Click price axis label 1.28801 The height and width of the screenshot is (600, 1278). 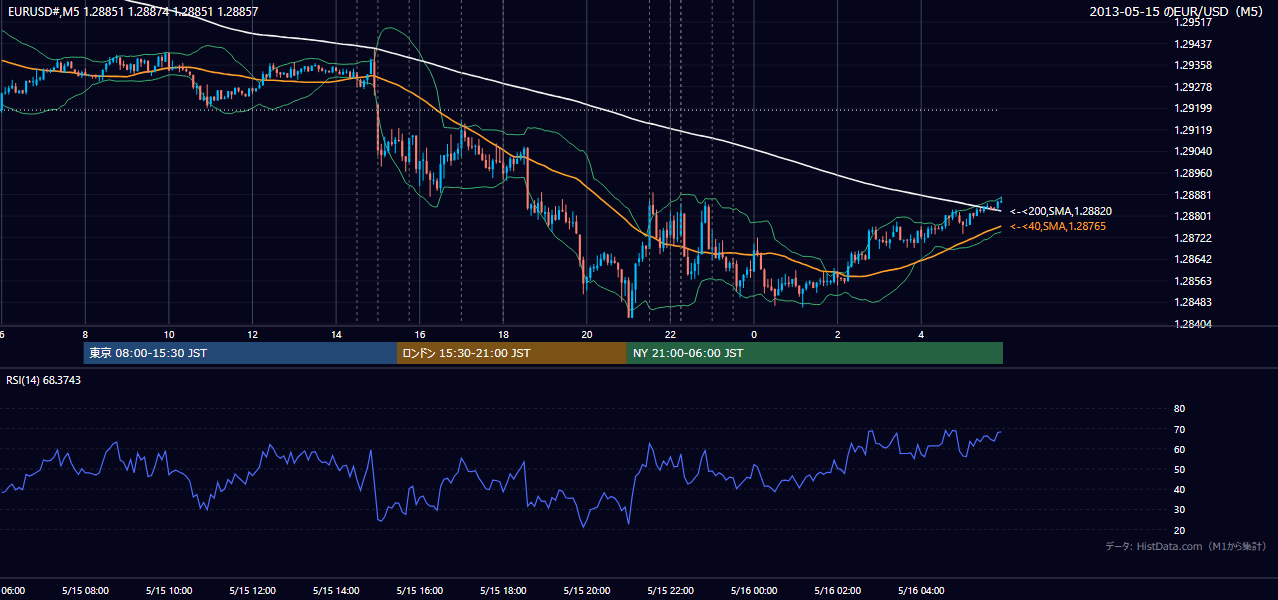pos(1193,216)
